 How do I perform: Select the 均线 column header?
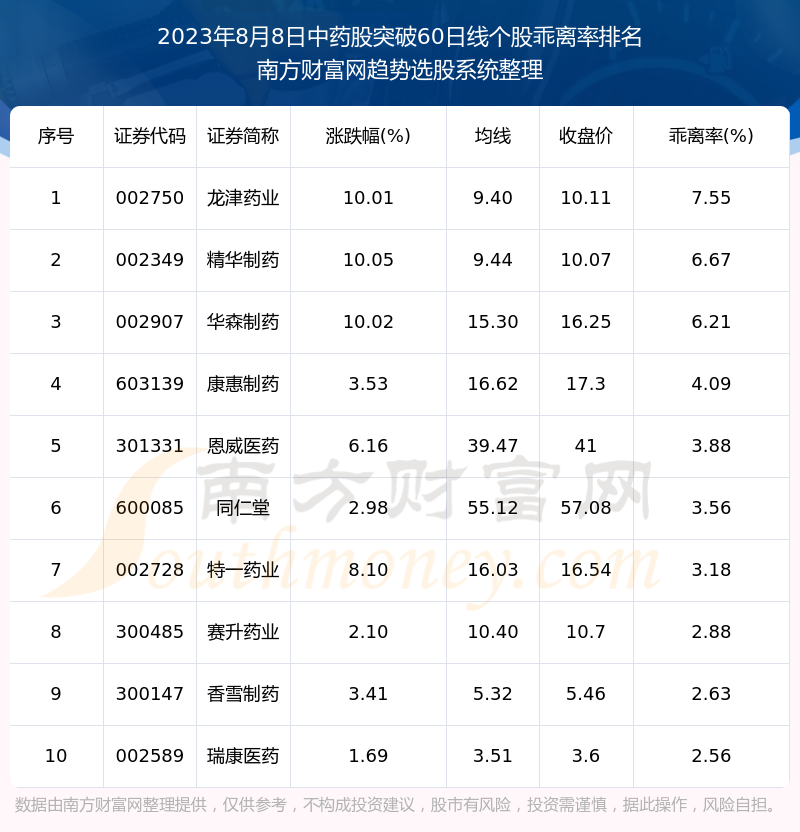[492, 137]
